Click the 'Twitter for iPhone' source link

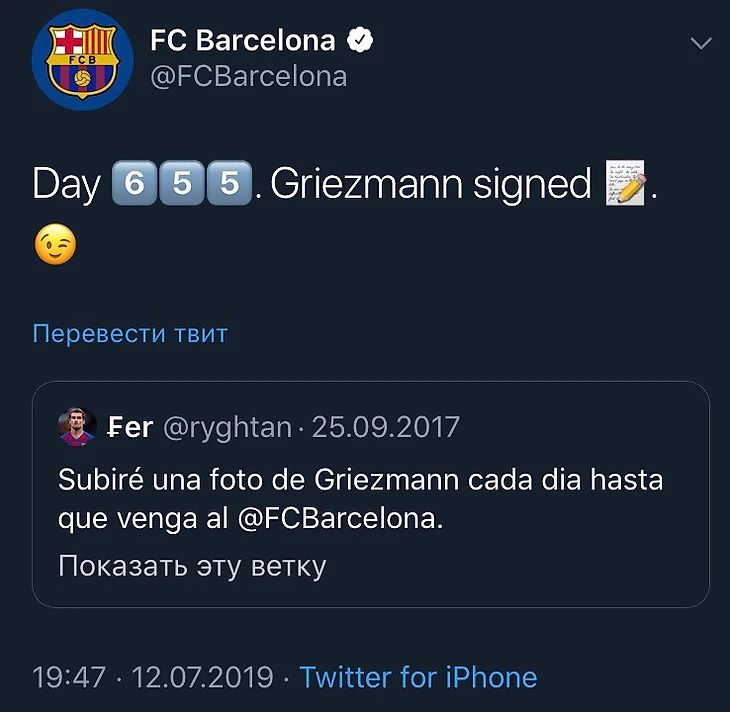(418, 677)
